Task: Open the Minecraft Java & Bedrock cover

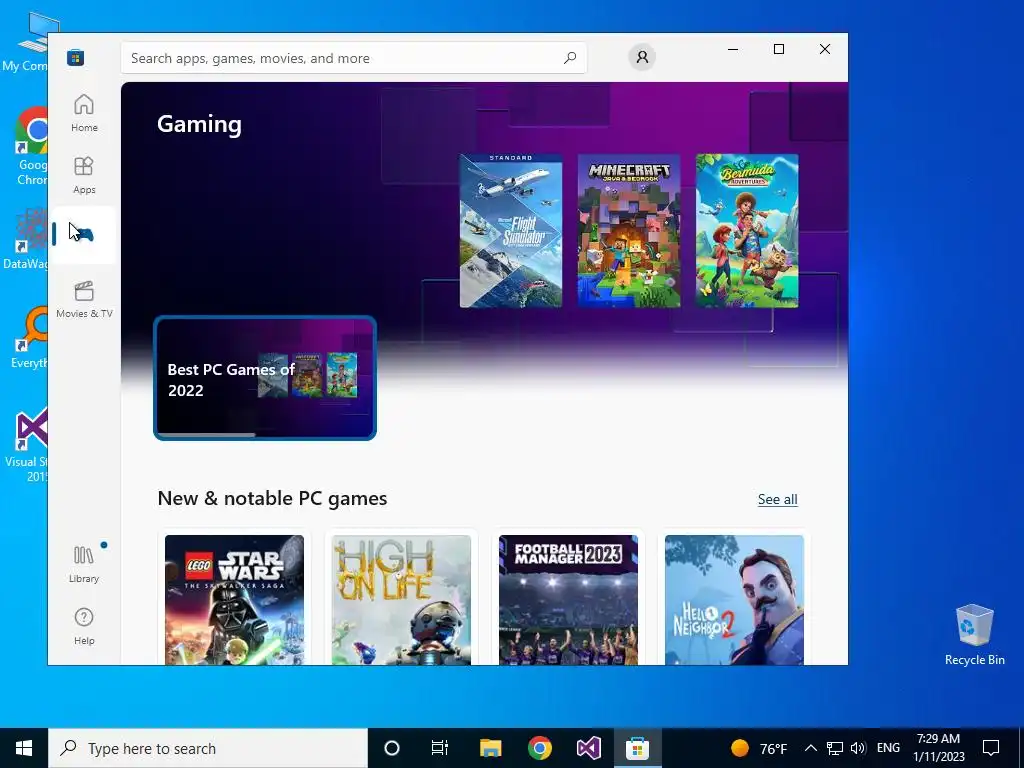Action: (629, 231)
